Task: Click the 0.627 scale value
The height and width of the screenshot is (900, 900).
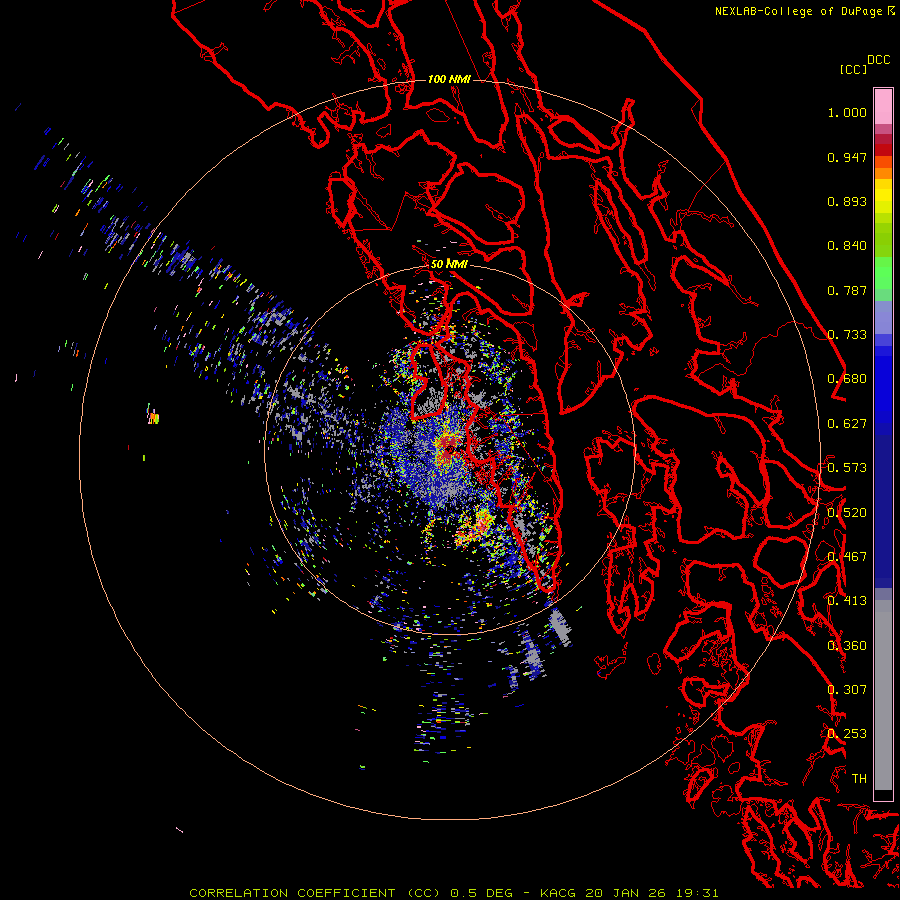Action: (x=847, y=424)
